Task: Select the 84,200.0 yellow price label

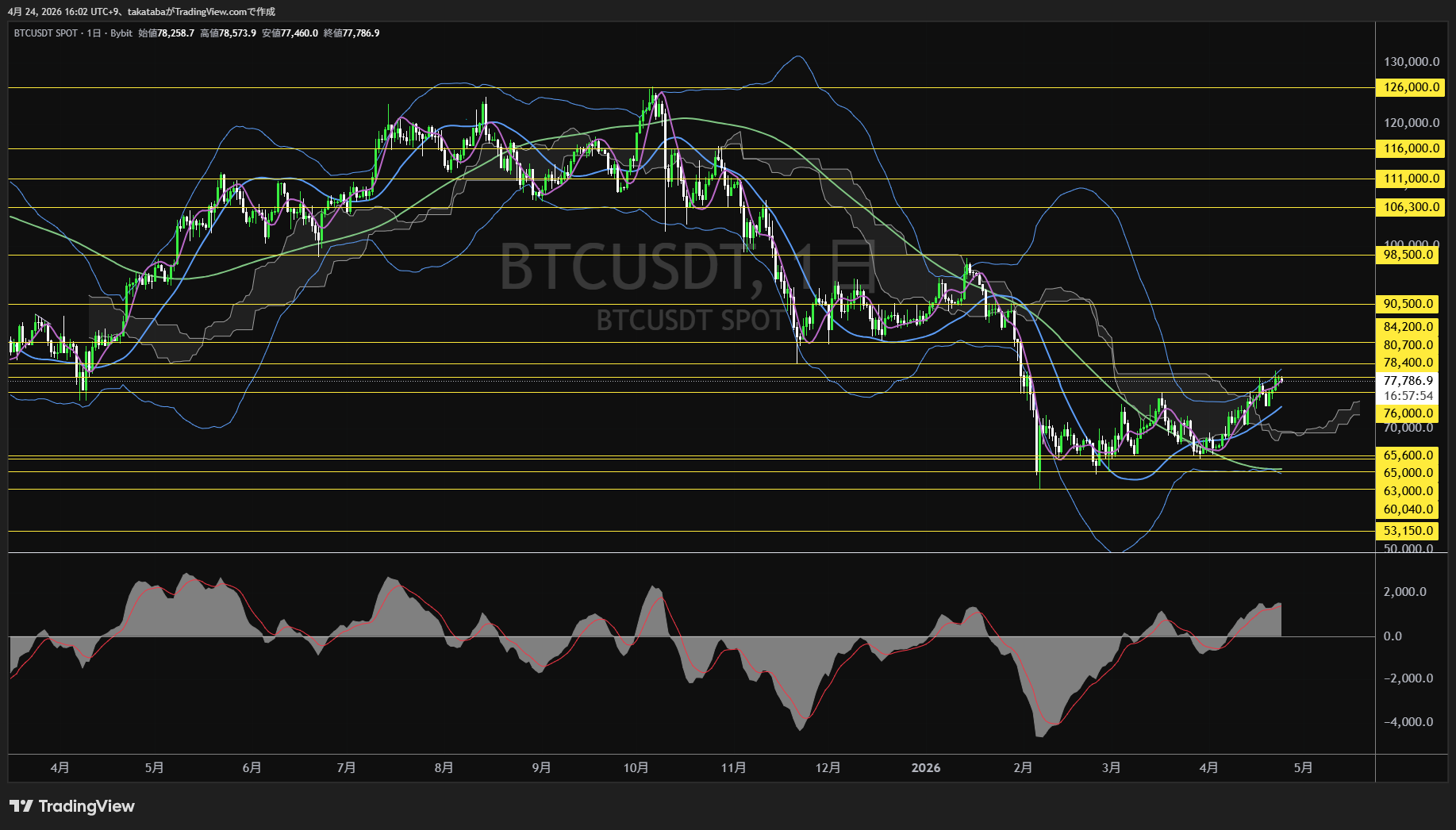Action: 1408,327
